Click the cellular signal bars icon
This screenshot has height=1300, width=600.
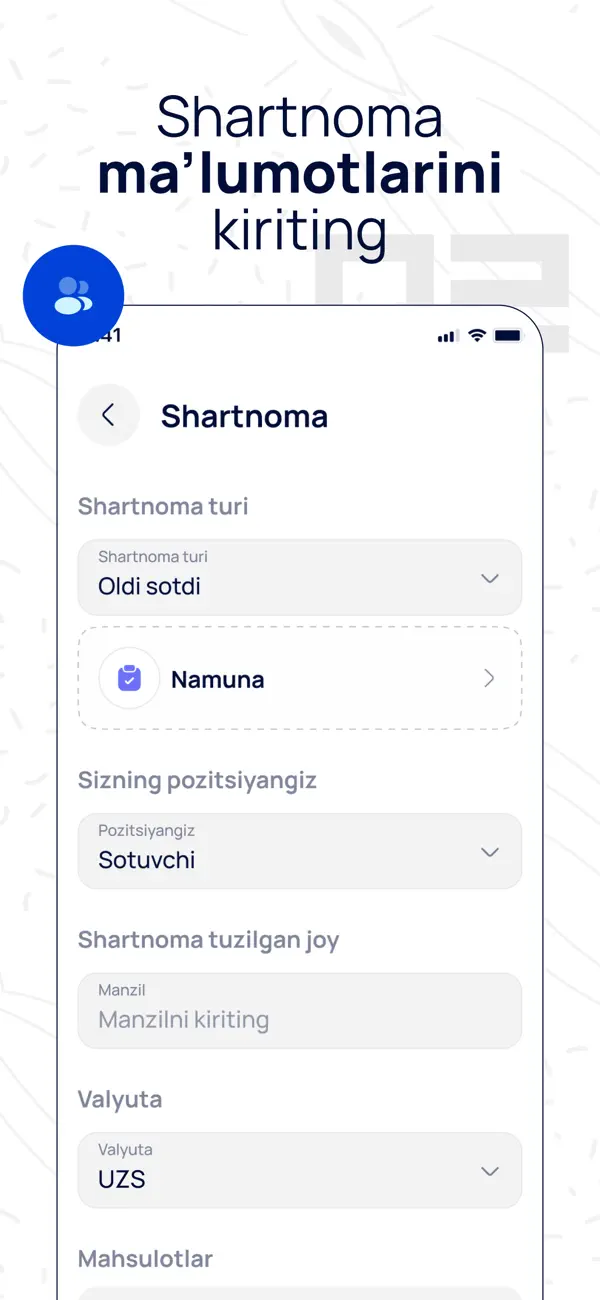pos(447,337)
